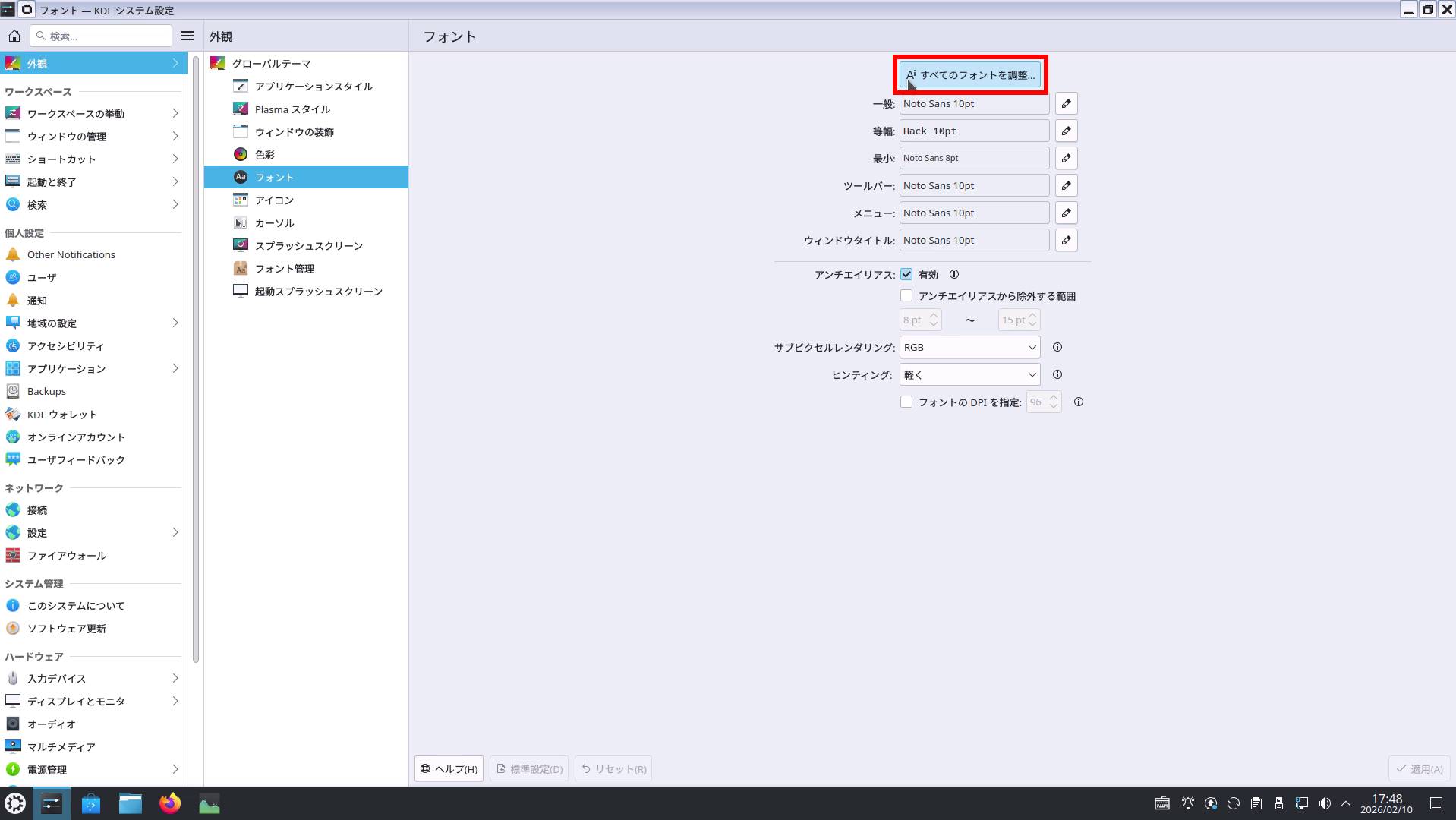Enable the フォントの DPI を指定 checkbox
Image resolution: width=1456 pixels, height=820 pixels.
coord(906,402)
